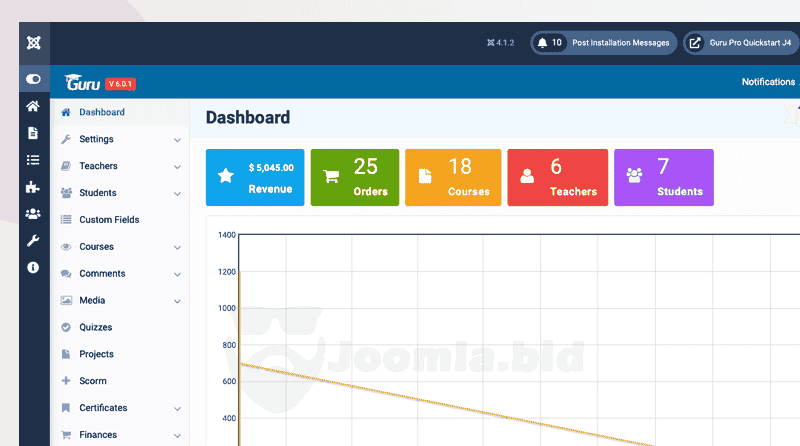This screenshot has height=446, width=800.
Task: Open the Home dashboard icon in sidebar
Action: point(34,106)
